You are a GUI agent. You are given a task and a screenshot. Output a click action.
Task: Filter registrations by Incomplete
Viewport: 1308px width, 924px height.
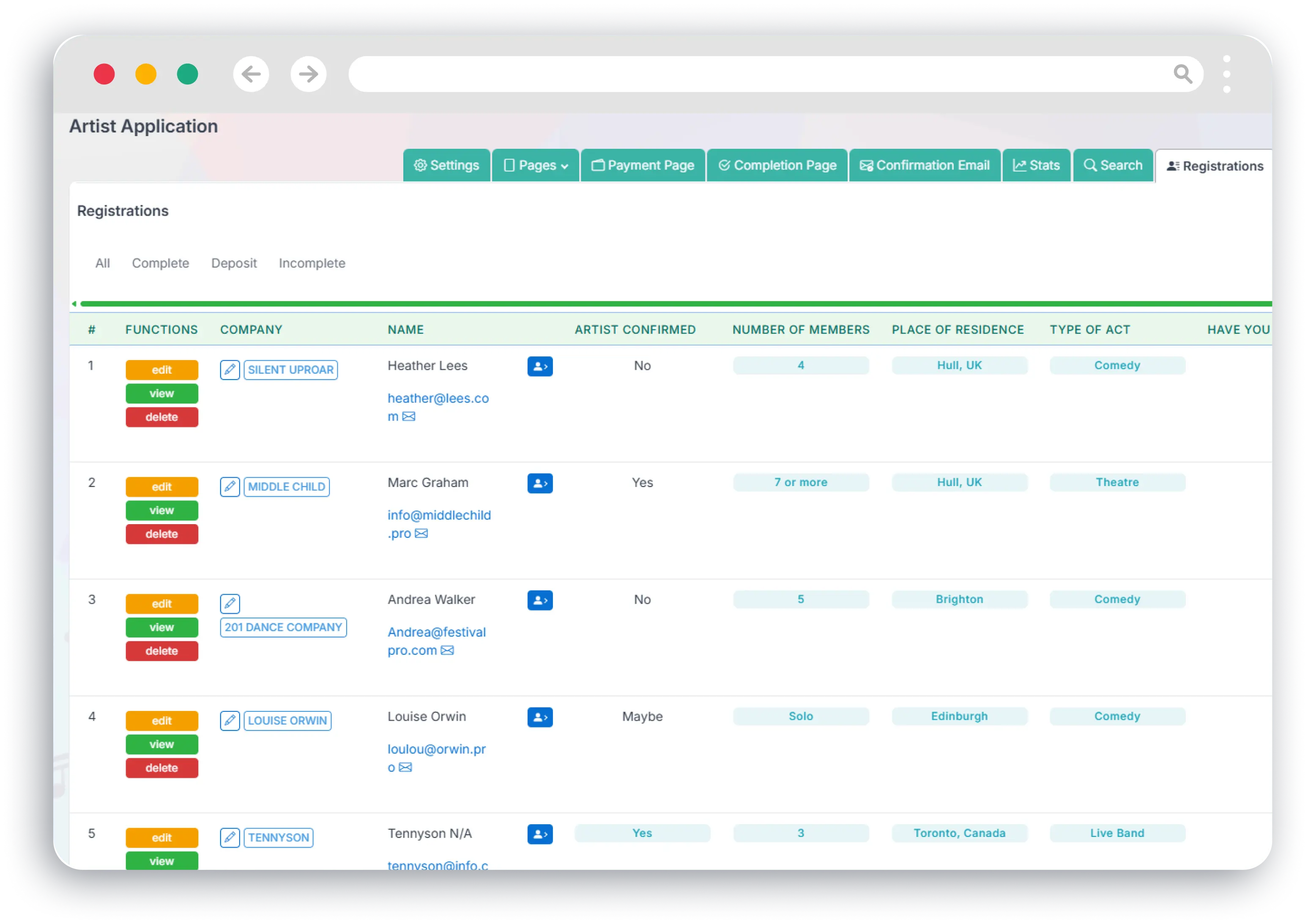(x=312, y=263)
